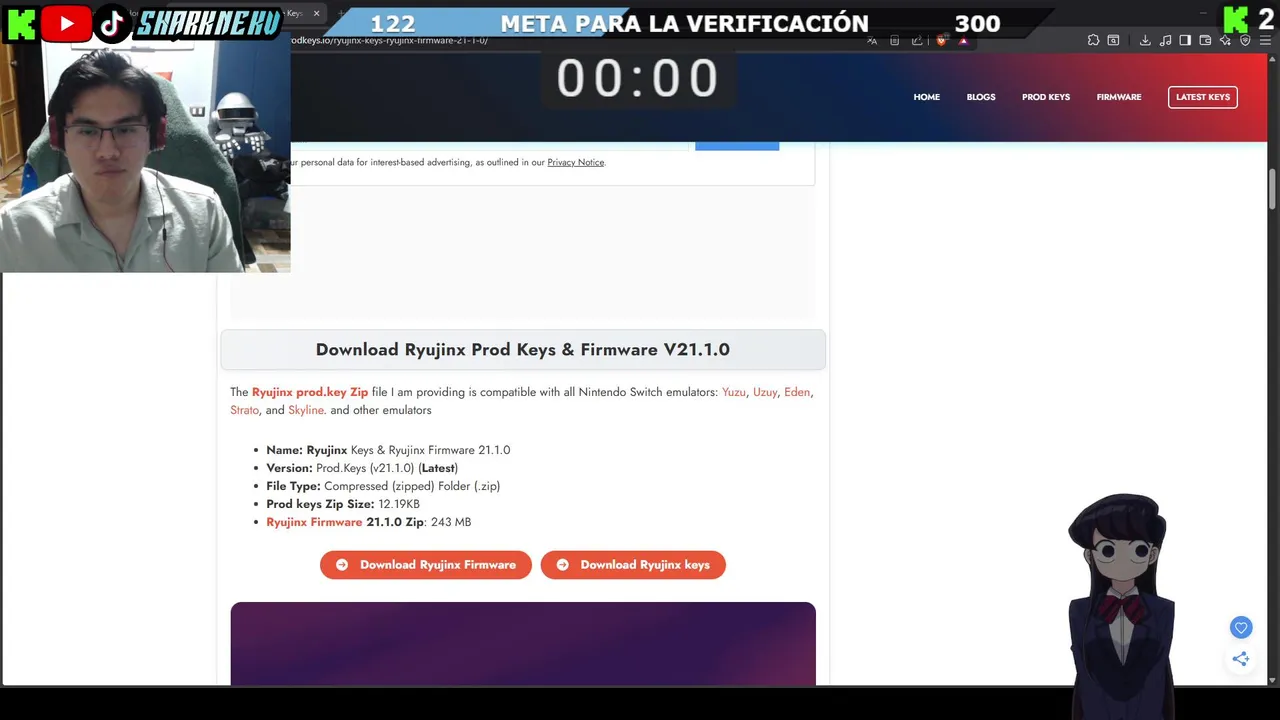Click the 'File Type: Compressed (zipped) Folder' row
The height and width of the screenshot is (720, 1280).
click(x=383, y=486)
